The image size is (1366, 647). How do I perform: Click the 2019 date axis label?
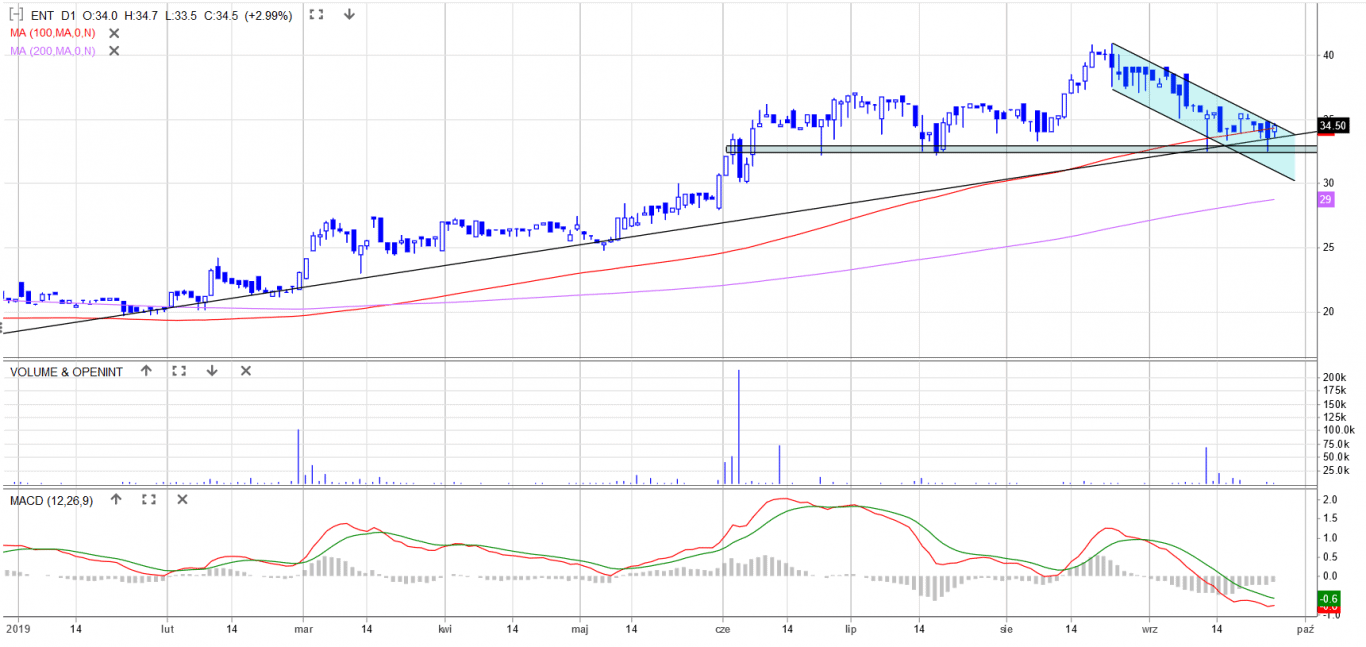pyautogui.click(x=19, y=629)
